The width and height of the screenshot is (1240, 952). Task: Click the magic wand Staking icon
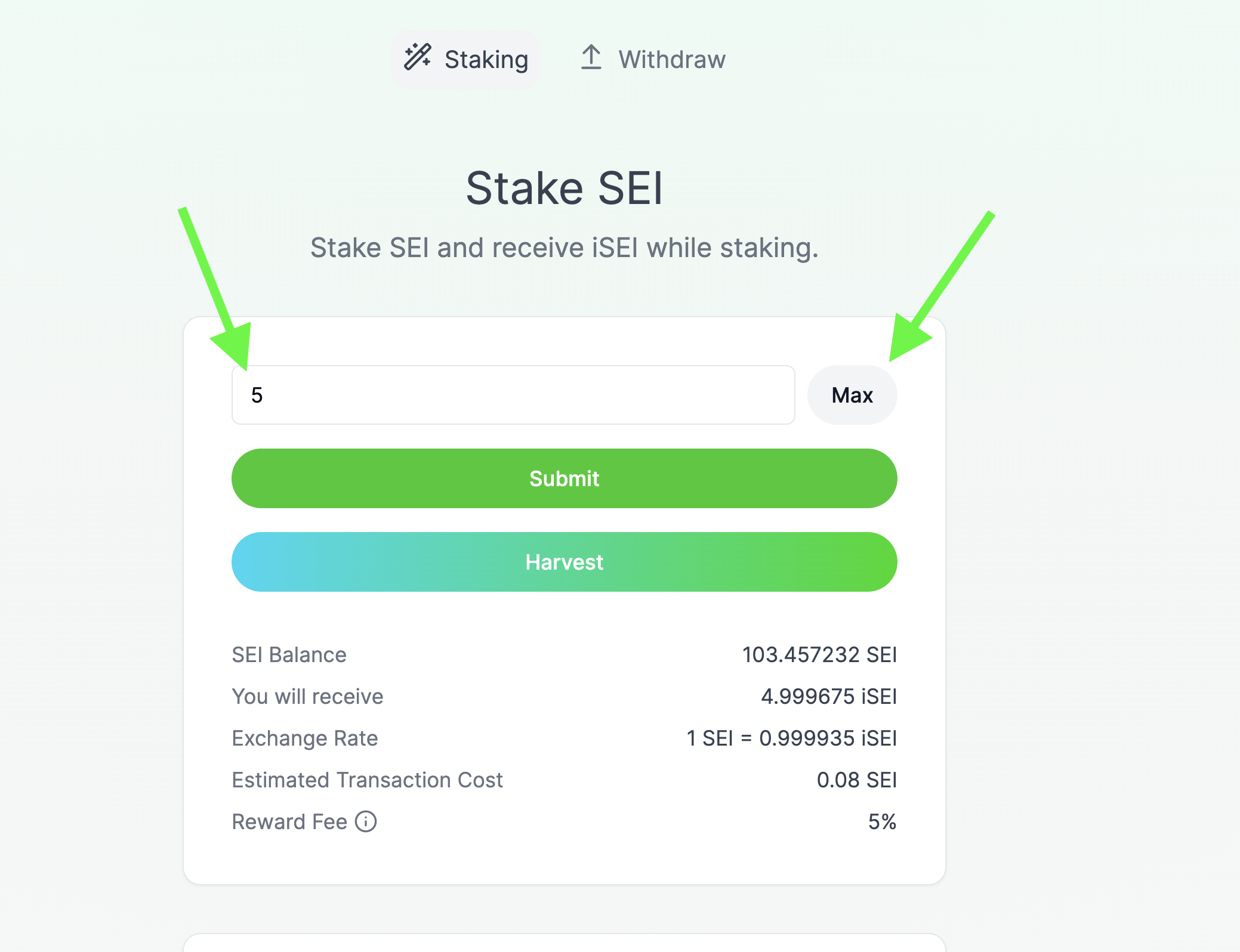coord(418,57)
